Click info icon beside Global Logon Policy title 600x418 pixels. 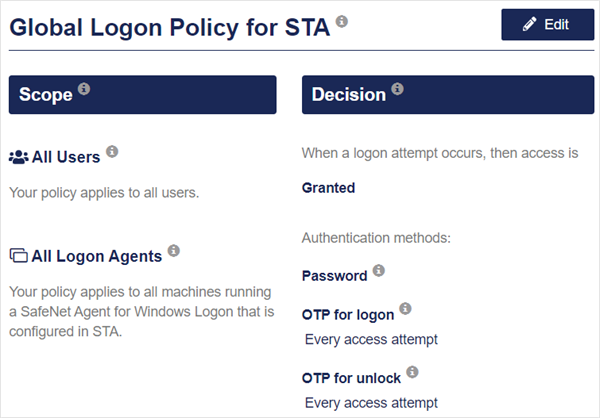pyautogui.click(x=343, y=21)
